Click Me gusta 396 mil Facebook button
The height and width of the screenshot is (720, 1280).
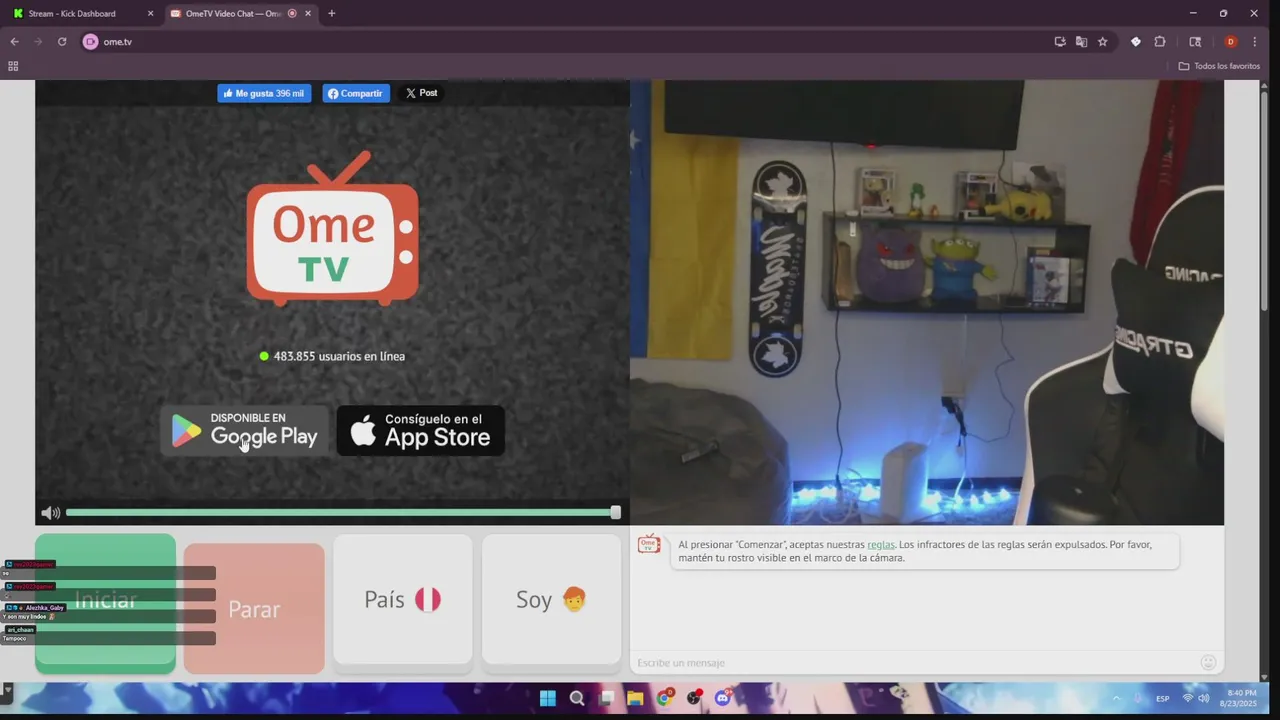tap(264, 93)
